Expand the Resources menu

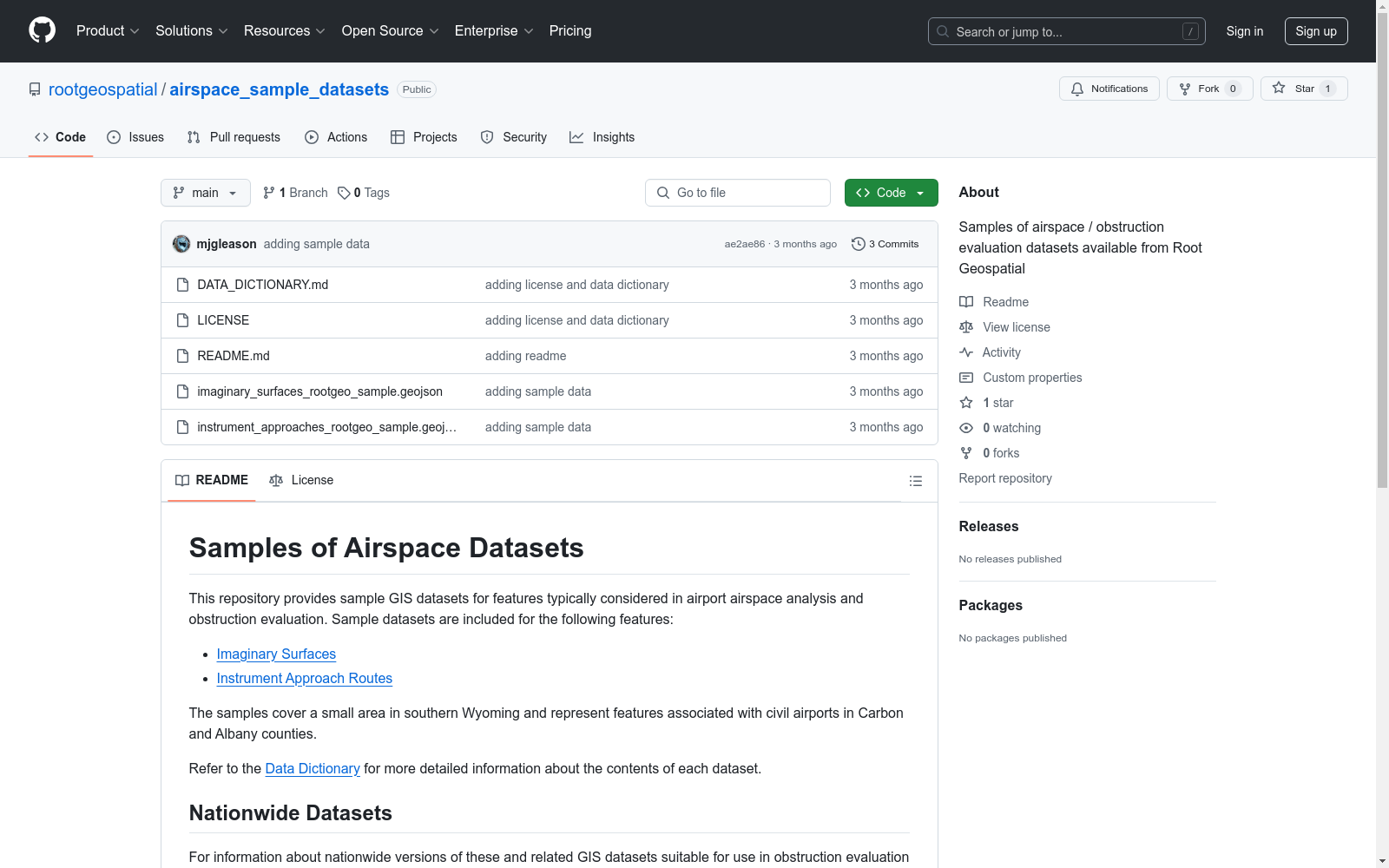(285, 31)
